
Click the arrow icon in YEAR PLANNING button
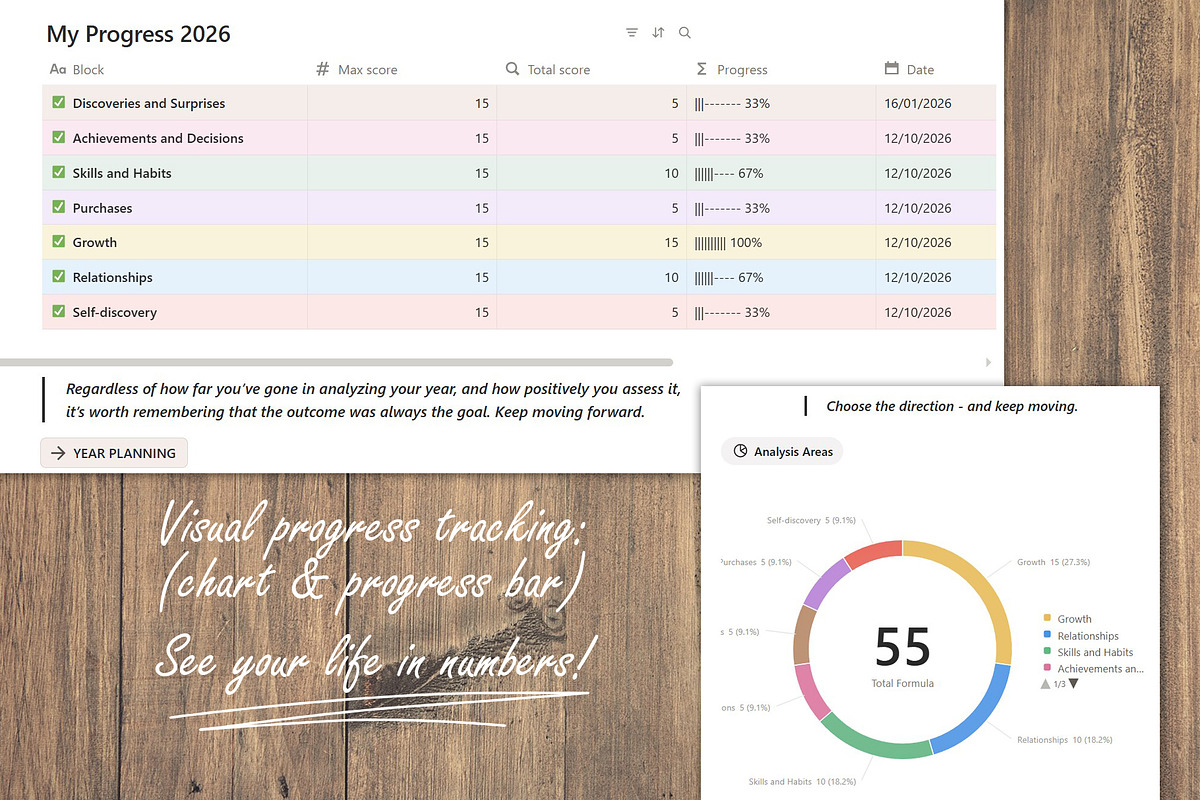click(58, 453)
